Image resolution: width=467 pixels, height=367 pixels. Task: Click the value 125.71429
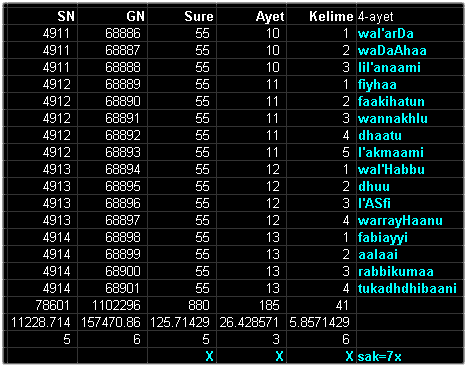point(180,322)
